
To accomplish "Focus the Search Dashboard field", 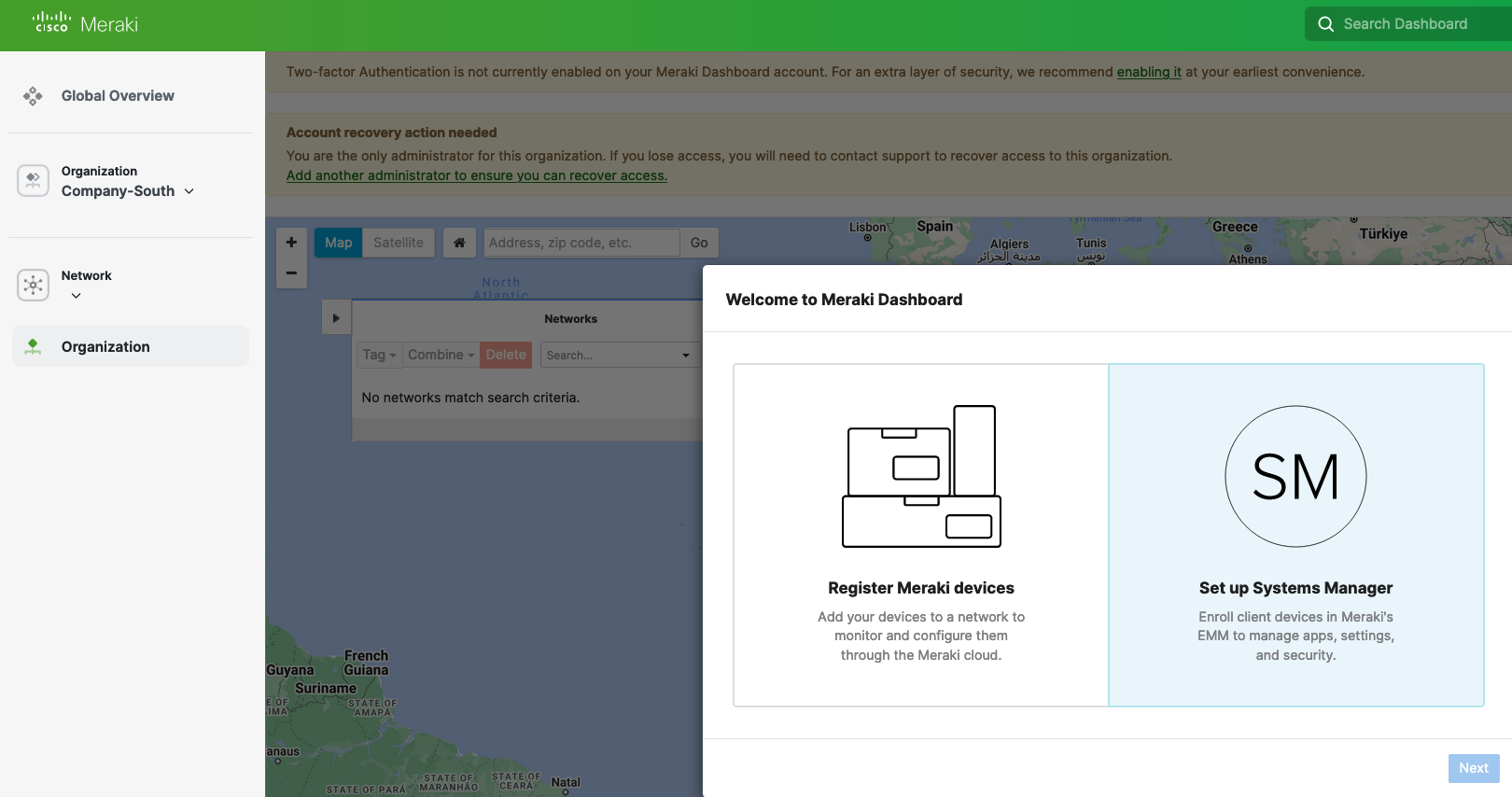I will [x=1407, y=24].
